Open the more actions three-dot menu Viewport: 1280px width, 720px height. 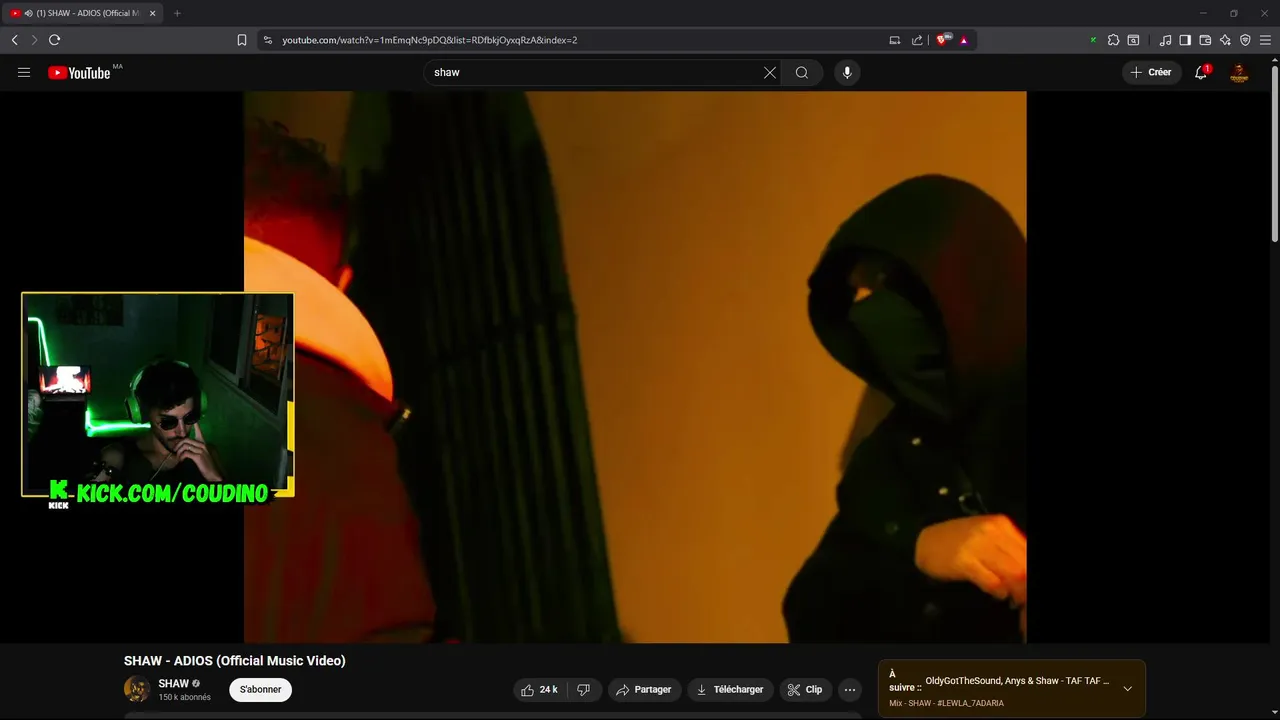tap(850, 689)
